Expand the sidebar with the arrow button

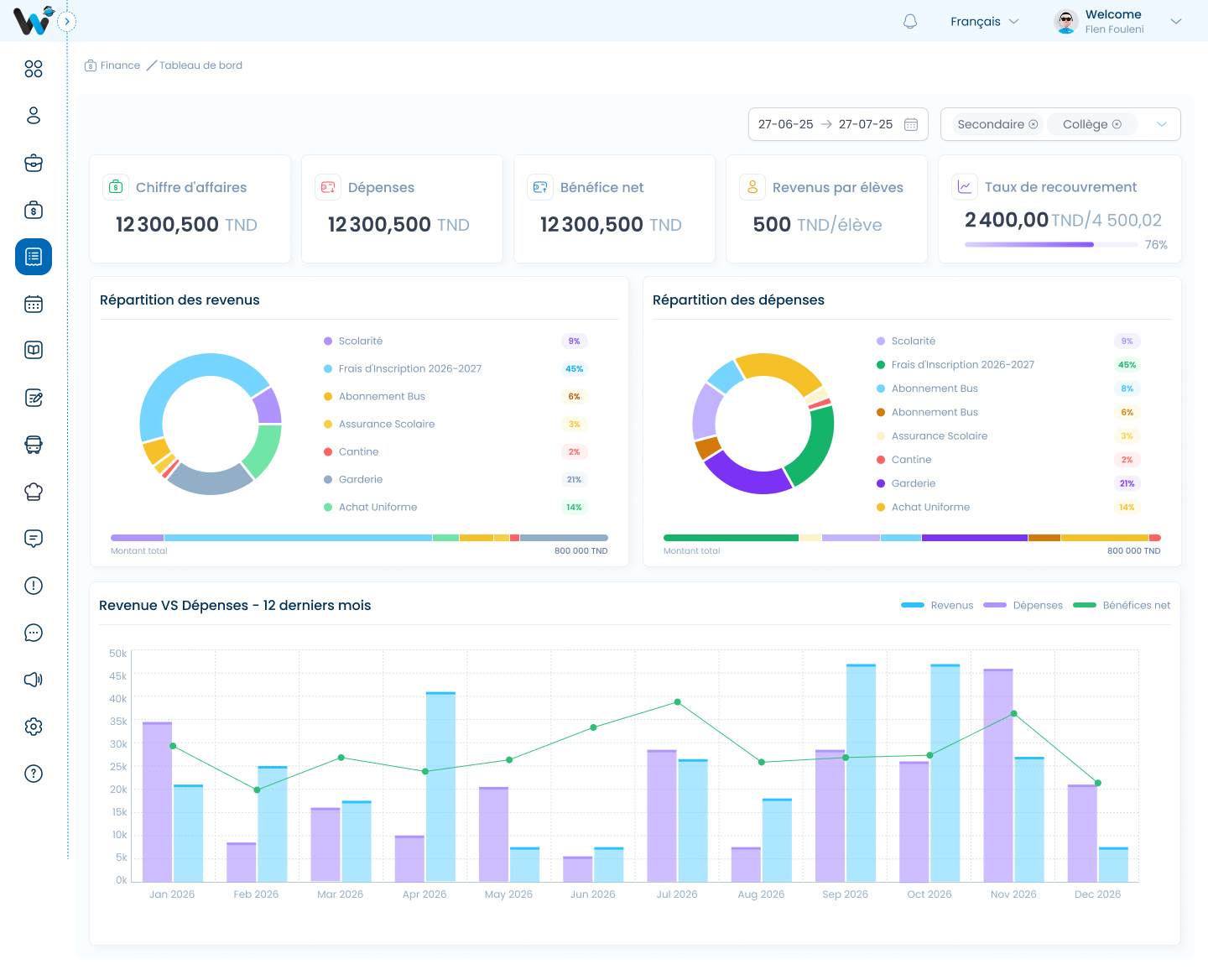click(67, 22)
